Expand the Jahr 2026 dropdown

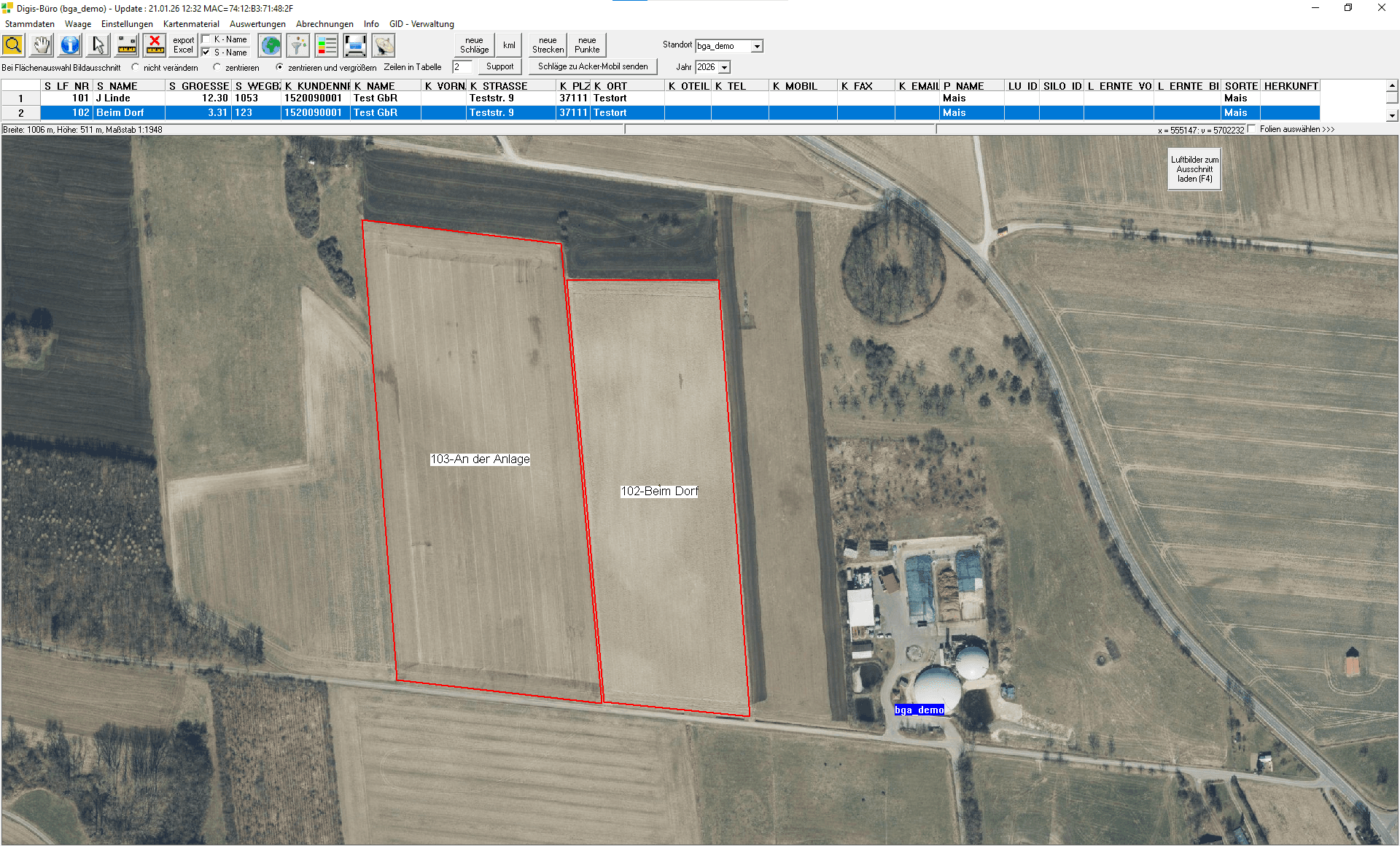tap(724, 67)
